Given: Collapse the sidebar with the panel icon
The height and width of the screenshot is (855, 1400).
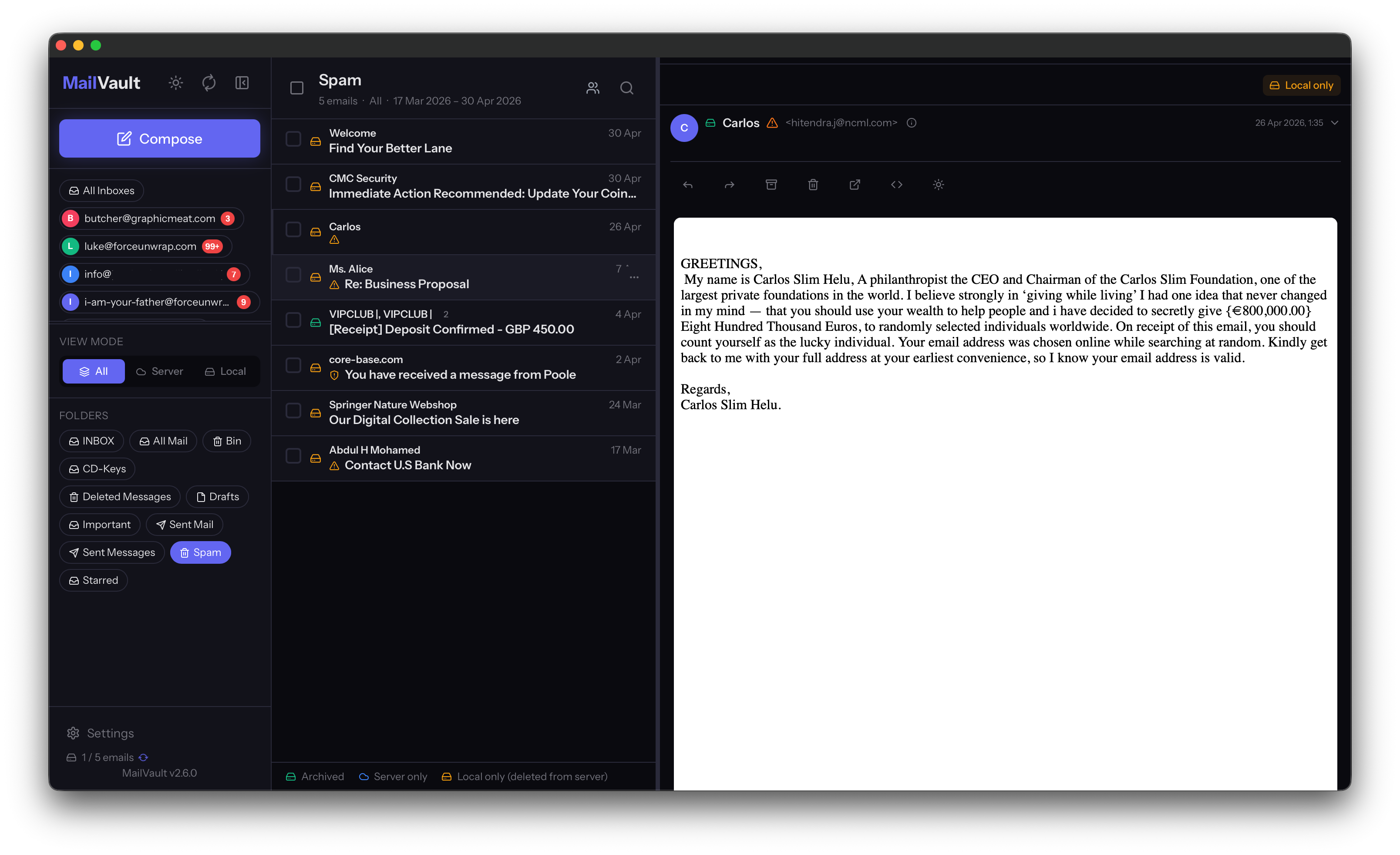Looking at the screenshot, I should (x=242, y=83).
